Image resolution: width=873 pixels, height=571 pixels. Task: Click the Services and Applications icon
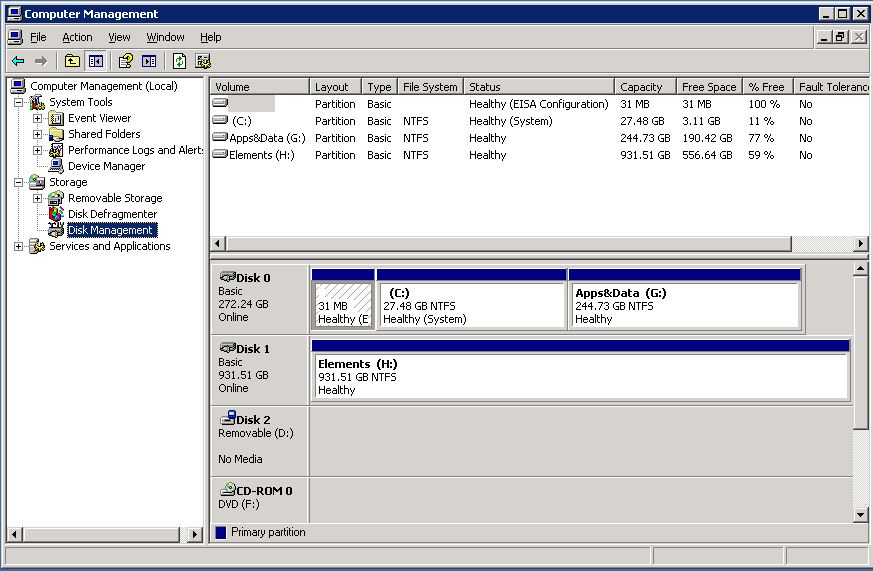click(37, 246)
